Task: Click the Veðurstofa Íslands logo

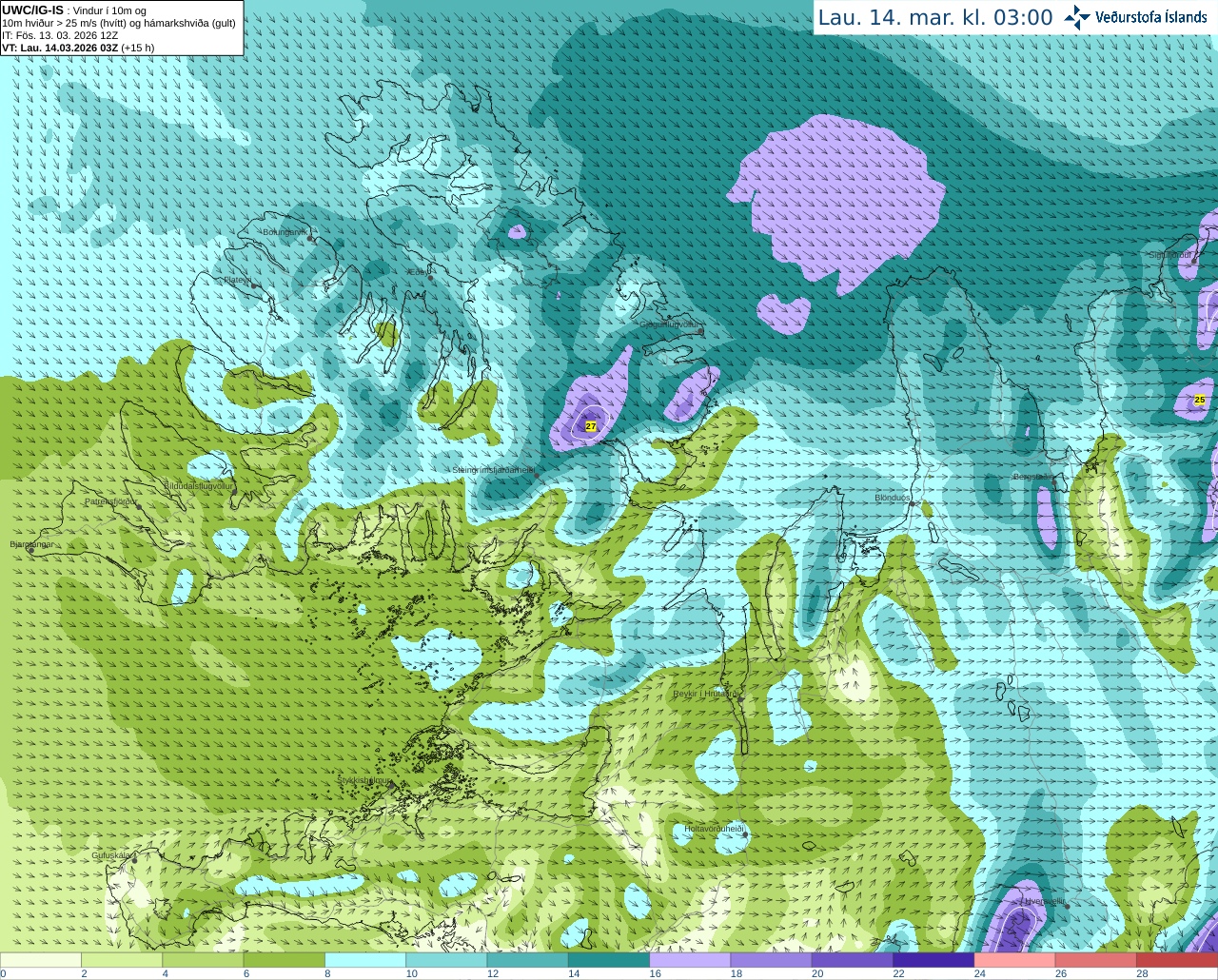Action: pos(1137,17)
